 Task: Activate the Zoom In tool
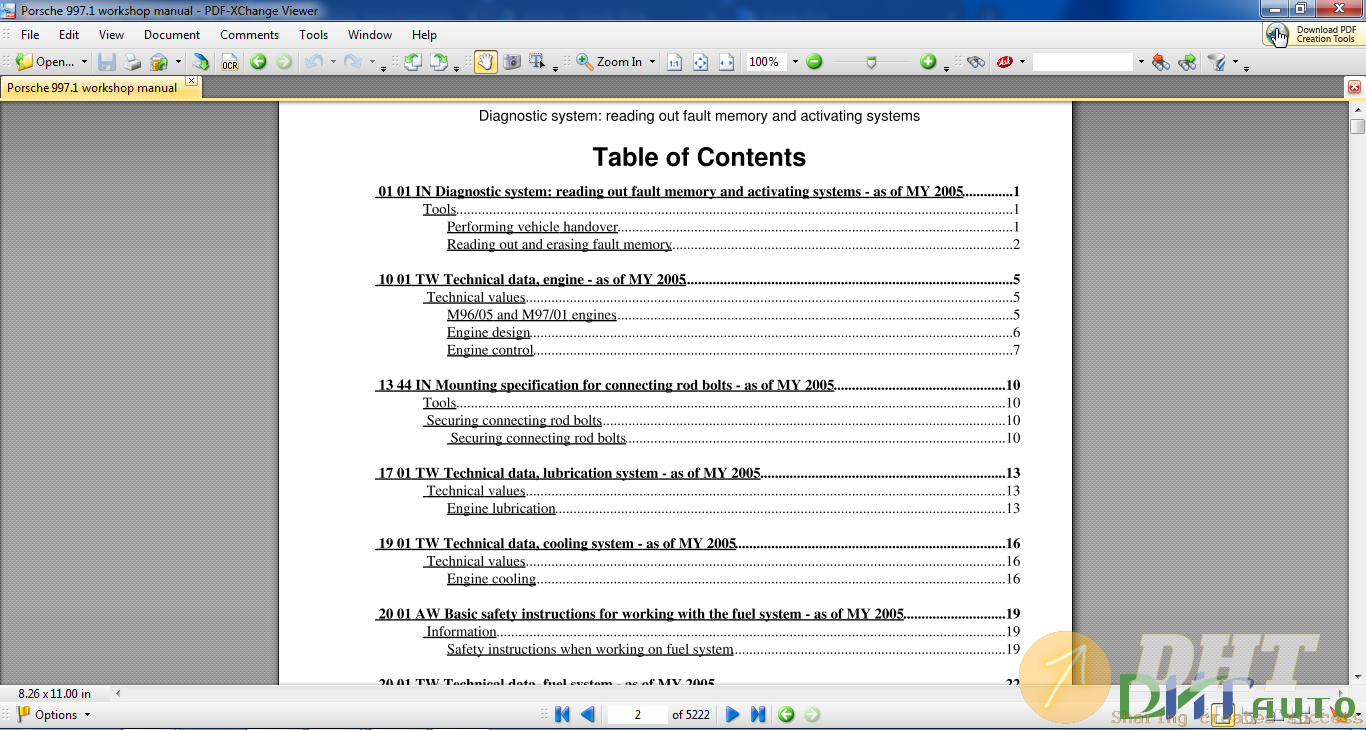click(x=609, y=62)
